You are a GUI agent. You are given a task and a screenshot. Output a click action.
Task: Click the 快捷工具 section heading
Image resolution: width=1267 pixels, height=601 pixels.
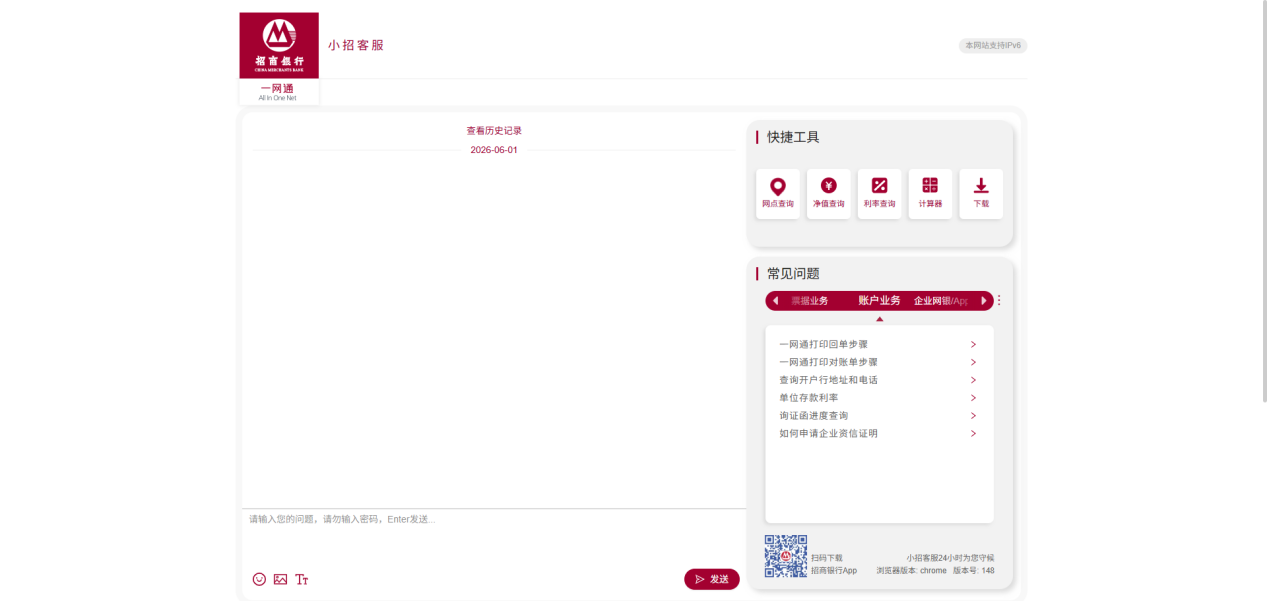(x=793, y=137)
